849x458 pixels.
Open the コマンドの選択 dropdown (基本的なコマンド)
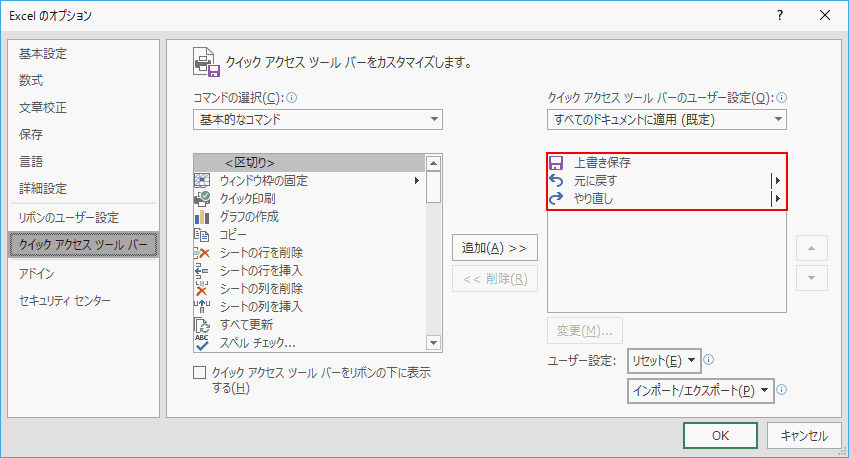[318, 120]
